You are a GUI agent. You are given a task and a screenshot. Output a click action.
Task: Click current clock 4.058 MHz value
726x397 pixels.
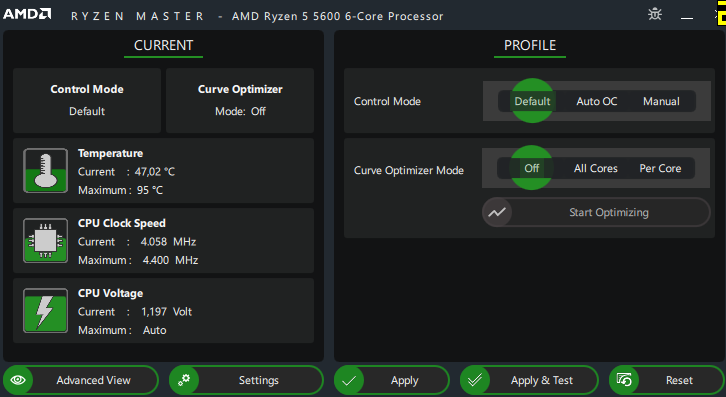click(168, 242)
